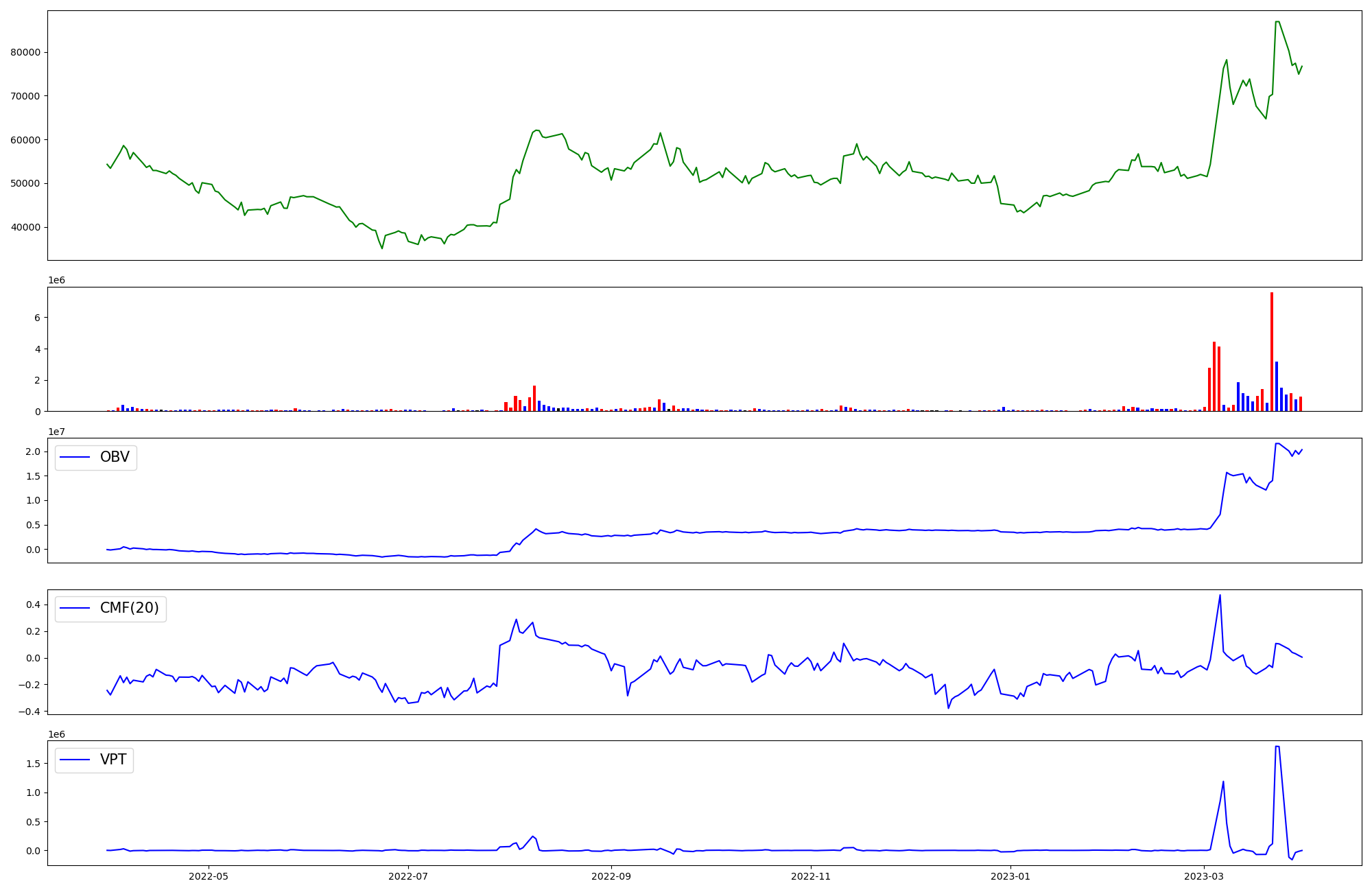1372x892 pixels.
Task: Click the 2022-07 x-axis tick label
Action: click(x=408, y=876)
